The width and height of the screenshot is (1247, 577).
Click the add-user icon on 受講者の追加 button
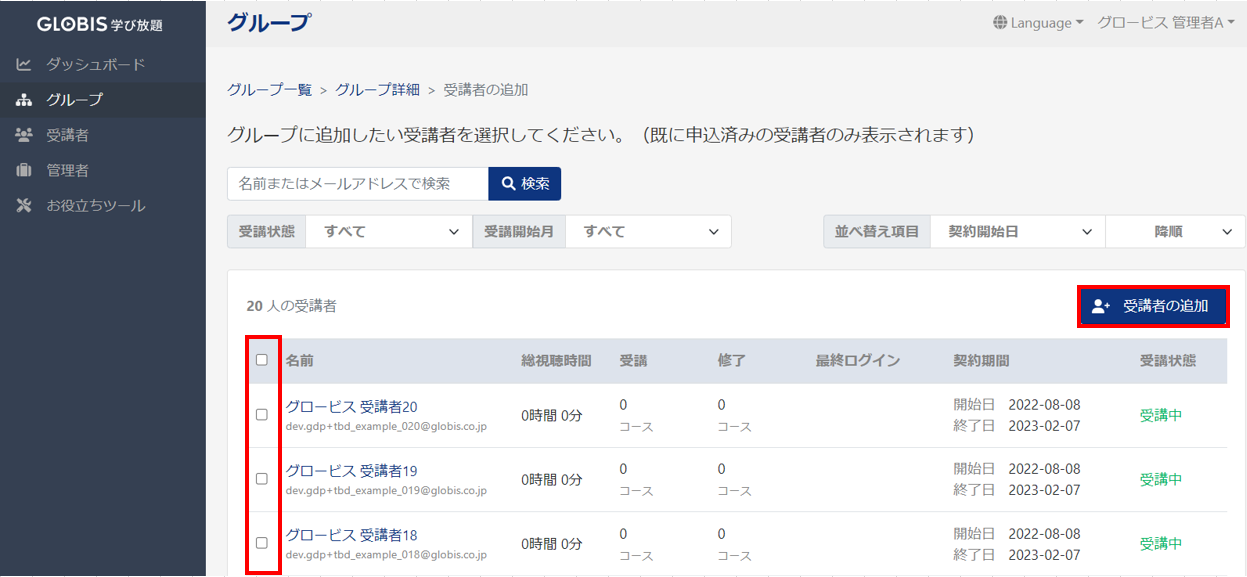click(1101, 307)
